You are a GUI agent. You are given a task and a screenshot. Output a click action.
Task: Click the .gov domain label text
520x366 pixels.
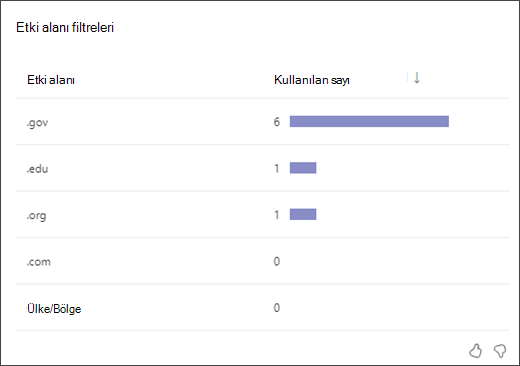coord(37,123)
